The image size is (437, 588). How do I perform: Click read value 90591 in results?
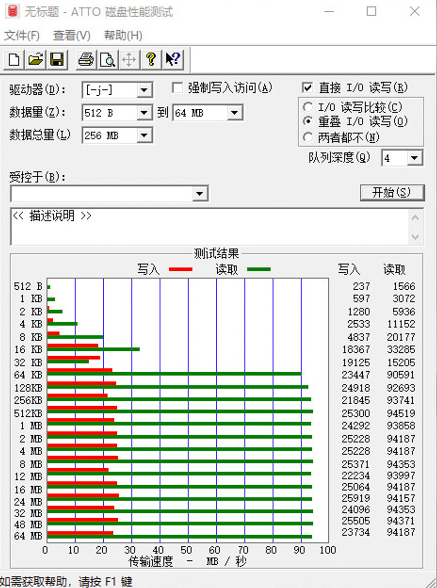click(x=401, y=375)
